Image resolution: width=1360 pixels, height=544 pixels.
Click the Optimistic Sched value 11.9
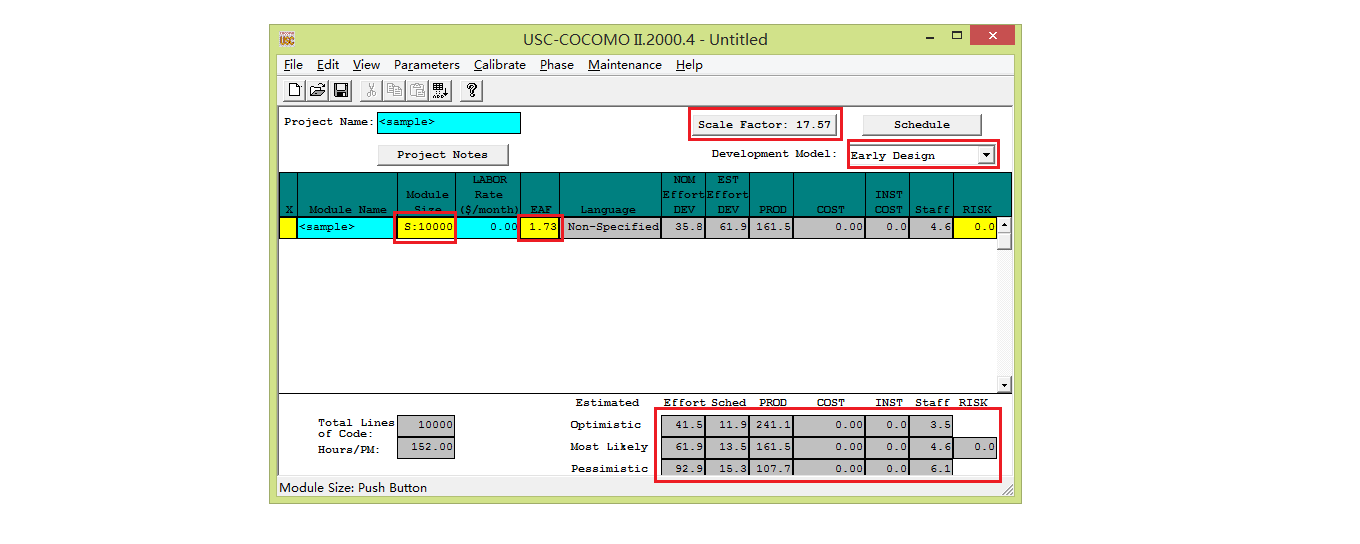pyautogui.click(x=728, y=424)
